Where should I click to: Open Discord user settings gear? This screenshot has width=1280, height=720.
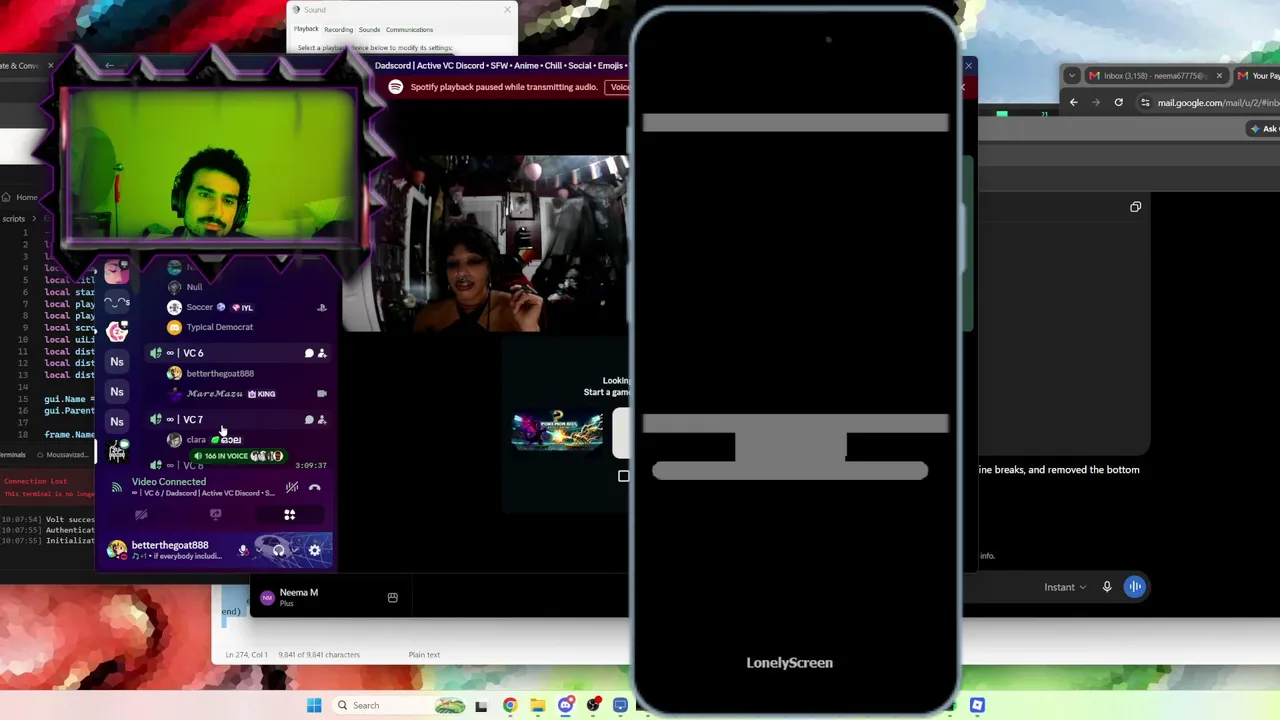click(x=314, y=549)
